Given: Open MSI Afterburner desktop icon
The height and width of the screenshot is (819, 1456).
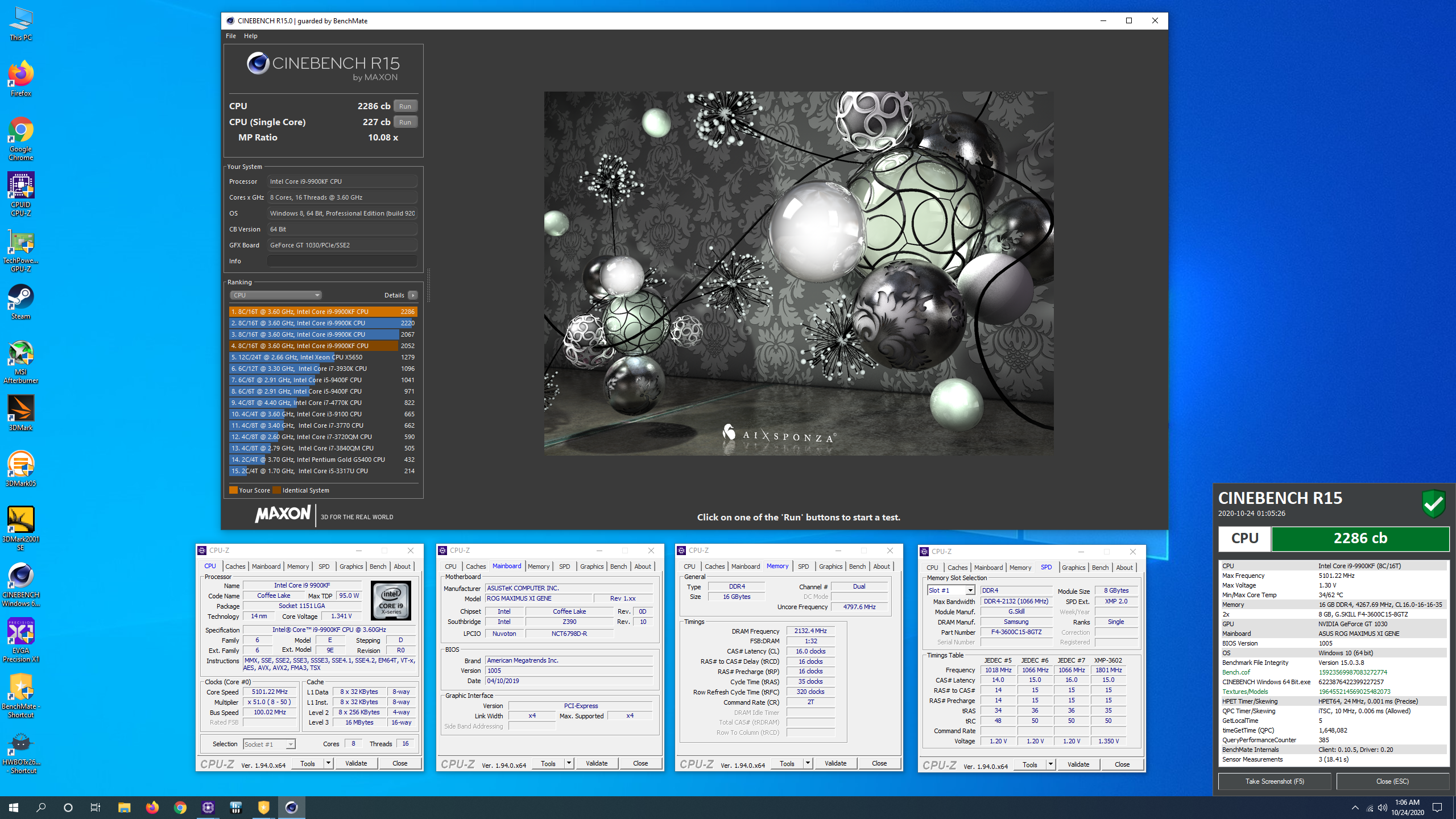Looking at the screenshot, I should [21, 362].
